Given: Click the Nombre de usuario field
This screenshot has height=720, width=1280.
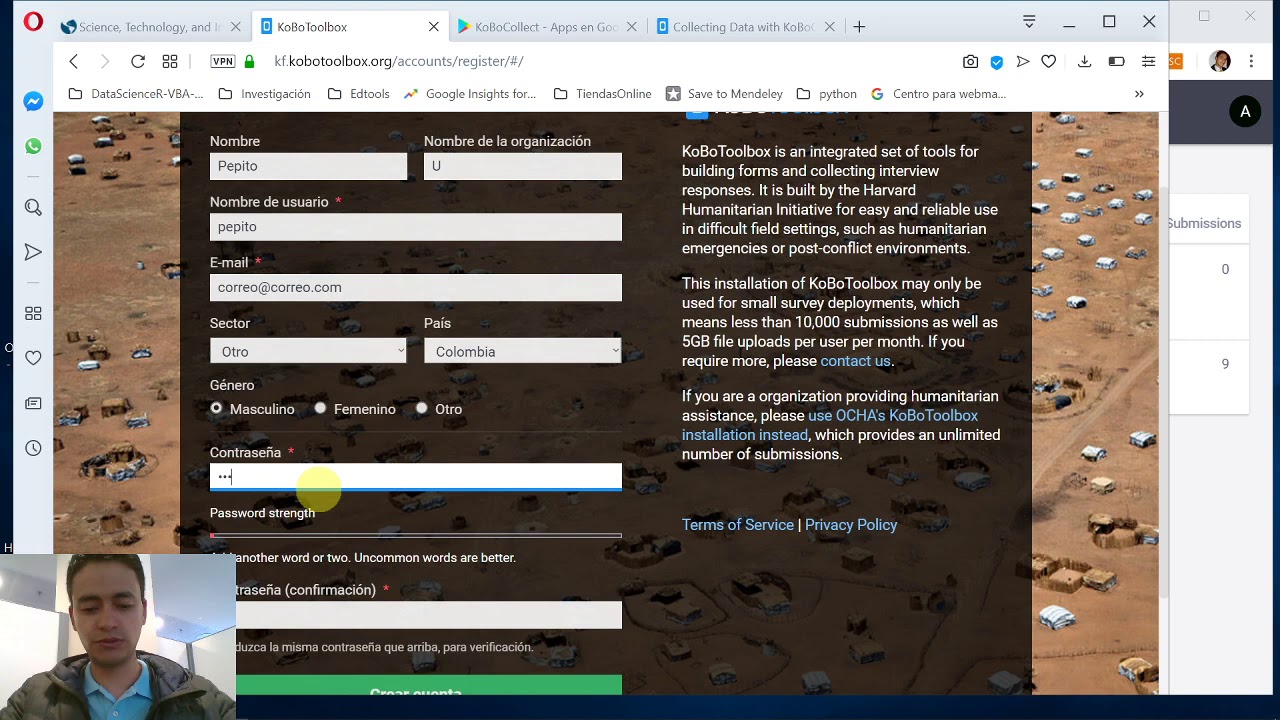Looking at the screenshot, I should click(x=416, y=227).
